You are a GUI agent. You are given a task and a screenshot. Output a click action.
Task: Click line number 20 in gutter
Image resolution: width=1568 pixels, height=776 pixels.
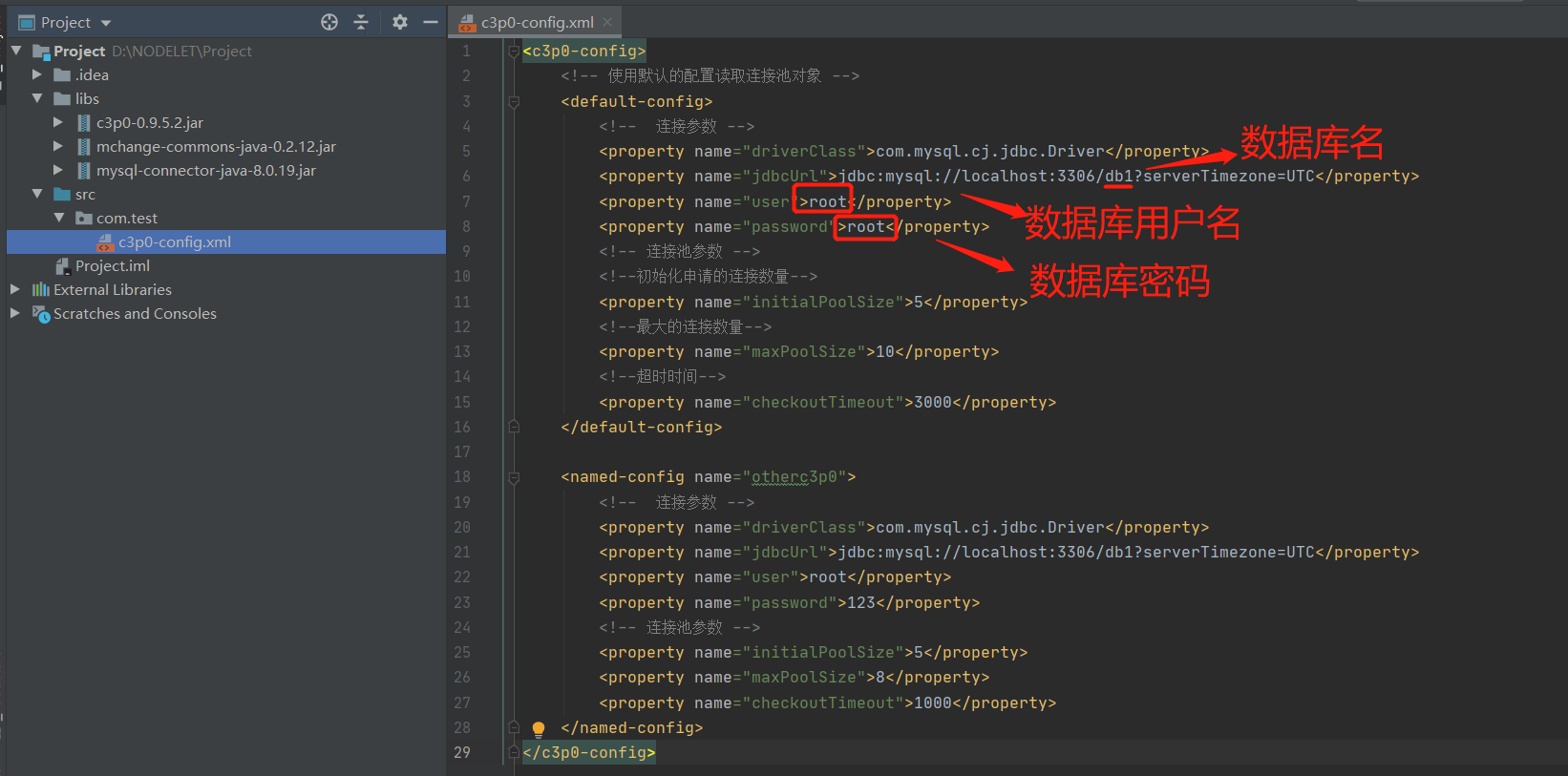(x=462, y=527)
